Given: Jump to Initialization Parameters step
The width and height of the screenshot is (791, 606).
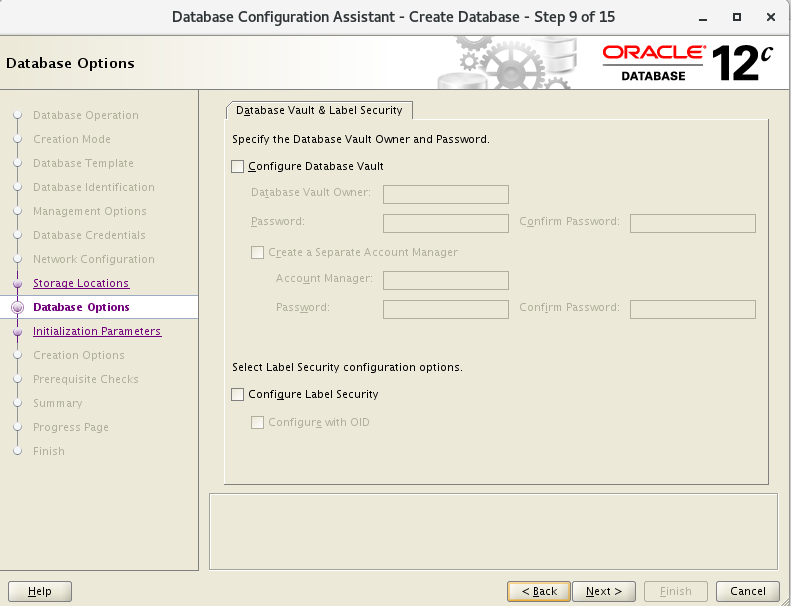Looking at the screenshot, I should click(x=96, y=332).
